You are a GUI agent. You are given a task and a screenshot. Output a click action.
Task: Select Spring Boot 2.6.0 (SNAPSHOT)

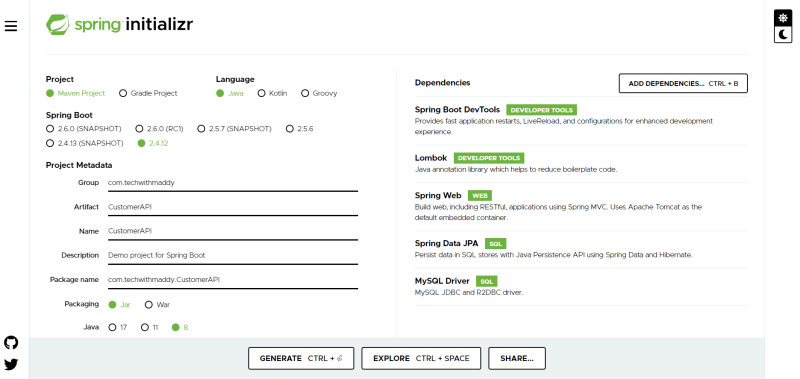tap(84, 129)
